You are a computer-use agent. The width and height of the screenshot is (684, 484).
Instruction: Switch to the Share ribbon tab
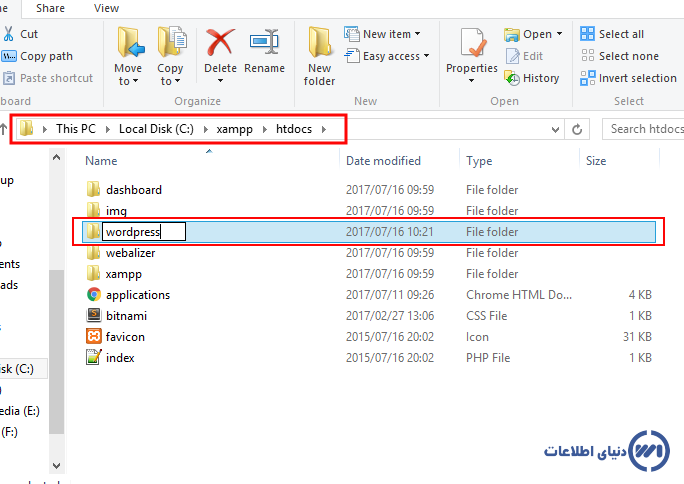(x=50, y=8)
